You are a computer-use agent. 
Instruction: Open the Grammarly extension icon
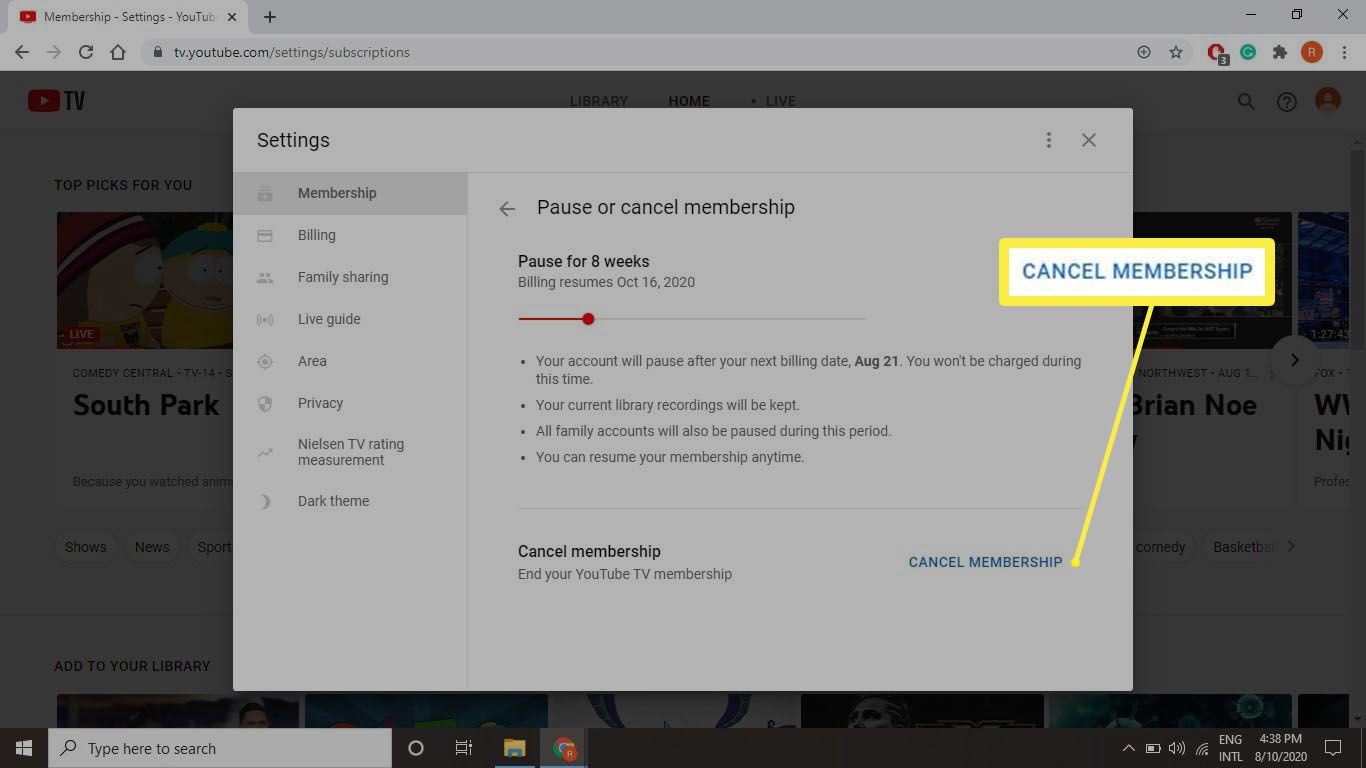(1248, 52)
